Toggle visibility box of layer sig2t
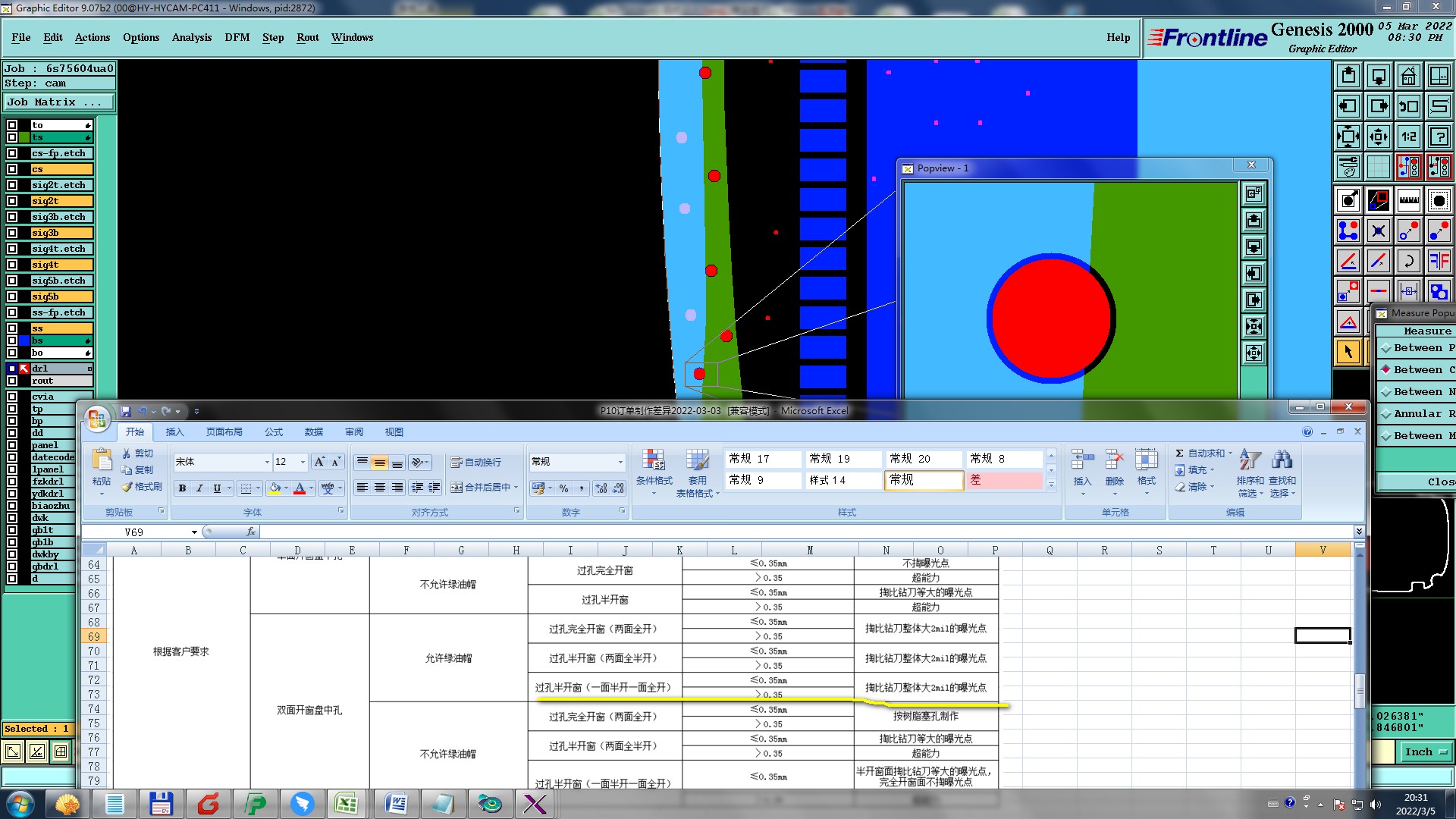The height and width of the screenshot is (819, 1456). [x=12, y=201]
